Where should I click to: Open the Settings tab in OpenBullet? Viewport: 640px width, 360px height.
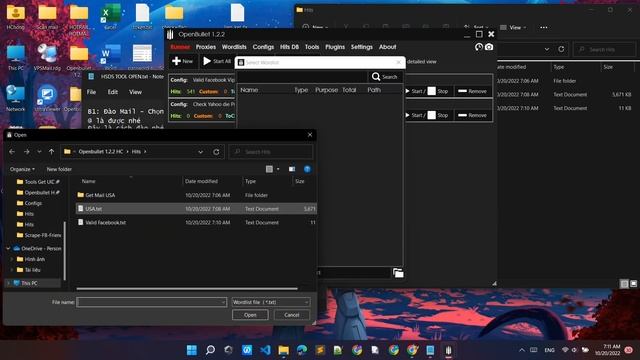point(362,47)
